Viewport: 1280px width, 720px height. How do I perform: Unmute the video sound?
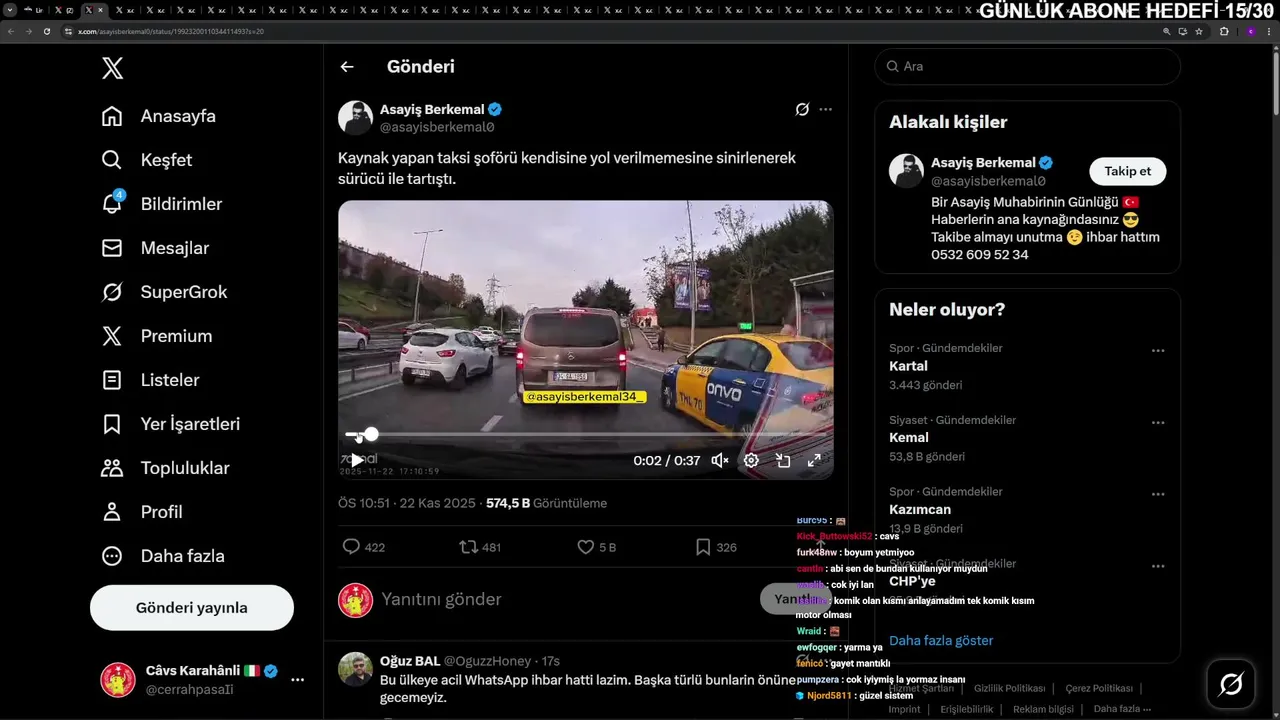click(x=720, y=460)
